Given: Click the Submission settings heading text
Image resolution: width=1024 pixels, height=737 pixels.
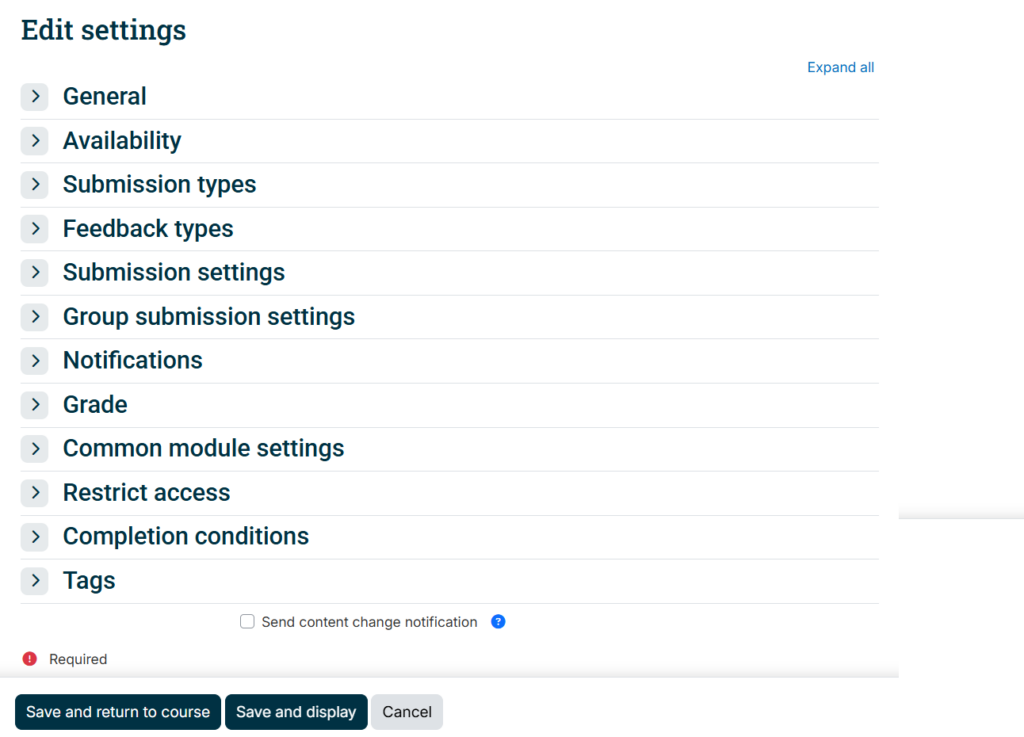Looking at the screenshot, I should click(x=174, y=272).
